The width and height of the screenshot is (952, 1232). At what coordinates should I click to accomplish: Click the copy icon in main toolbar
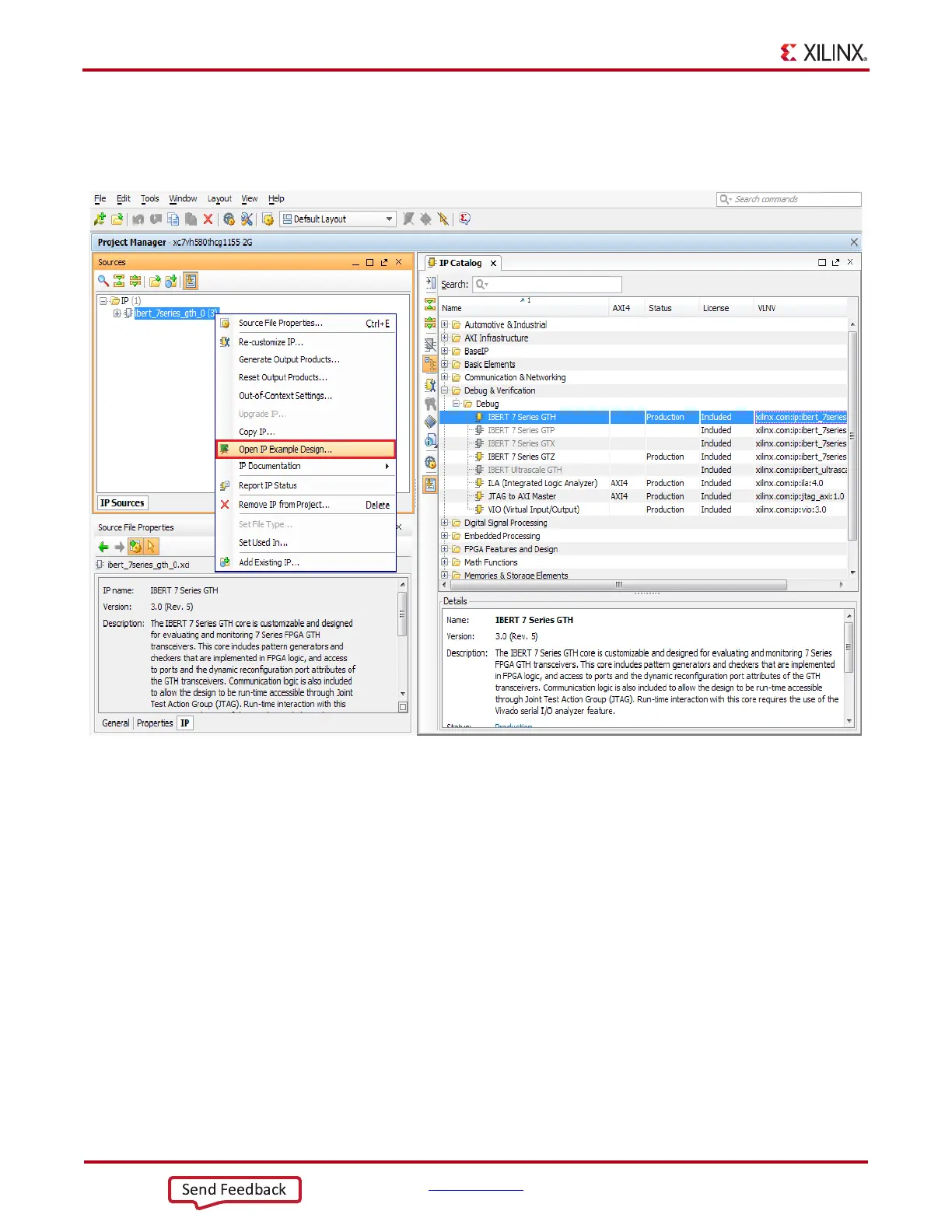pos(173,219)
